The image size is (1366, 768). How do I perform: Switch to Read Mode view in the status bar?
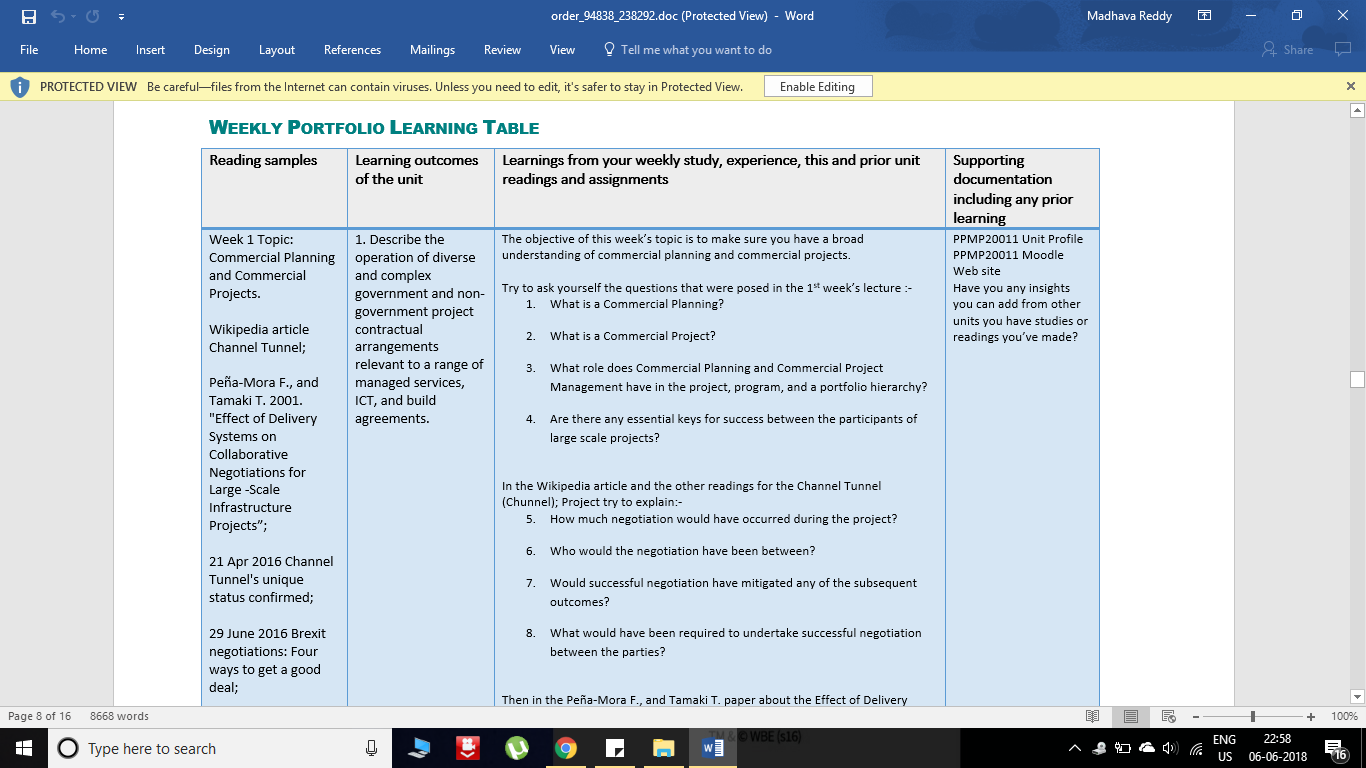pyautogui.click(x=1093, y=716)
